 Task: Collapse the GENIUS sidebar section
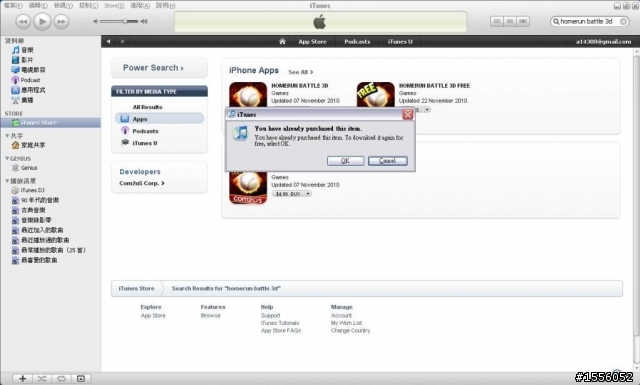pyautogui.click(x=7, y=158)
